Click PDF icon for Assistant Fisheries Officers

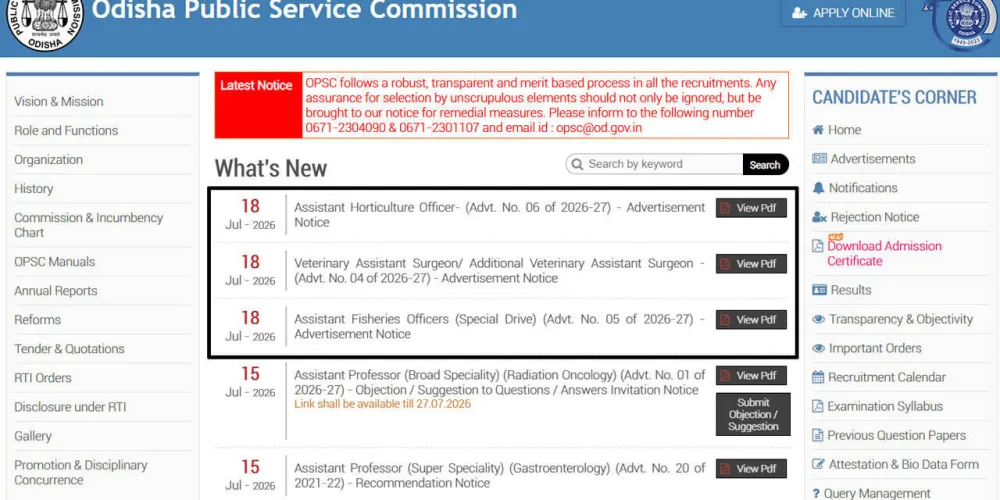point(725,320)
